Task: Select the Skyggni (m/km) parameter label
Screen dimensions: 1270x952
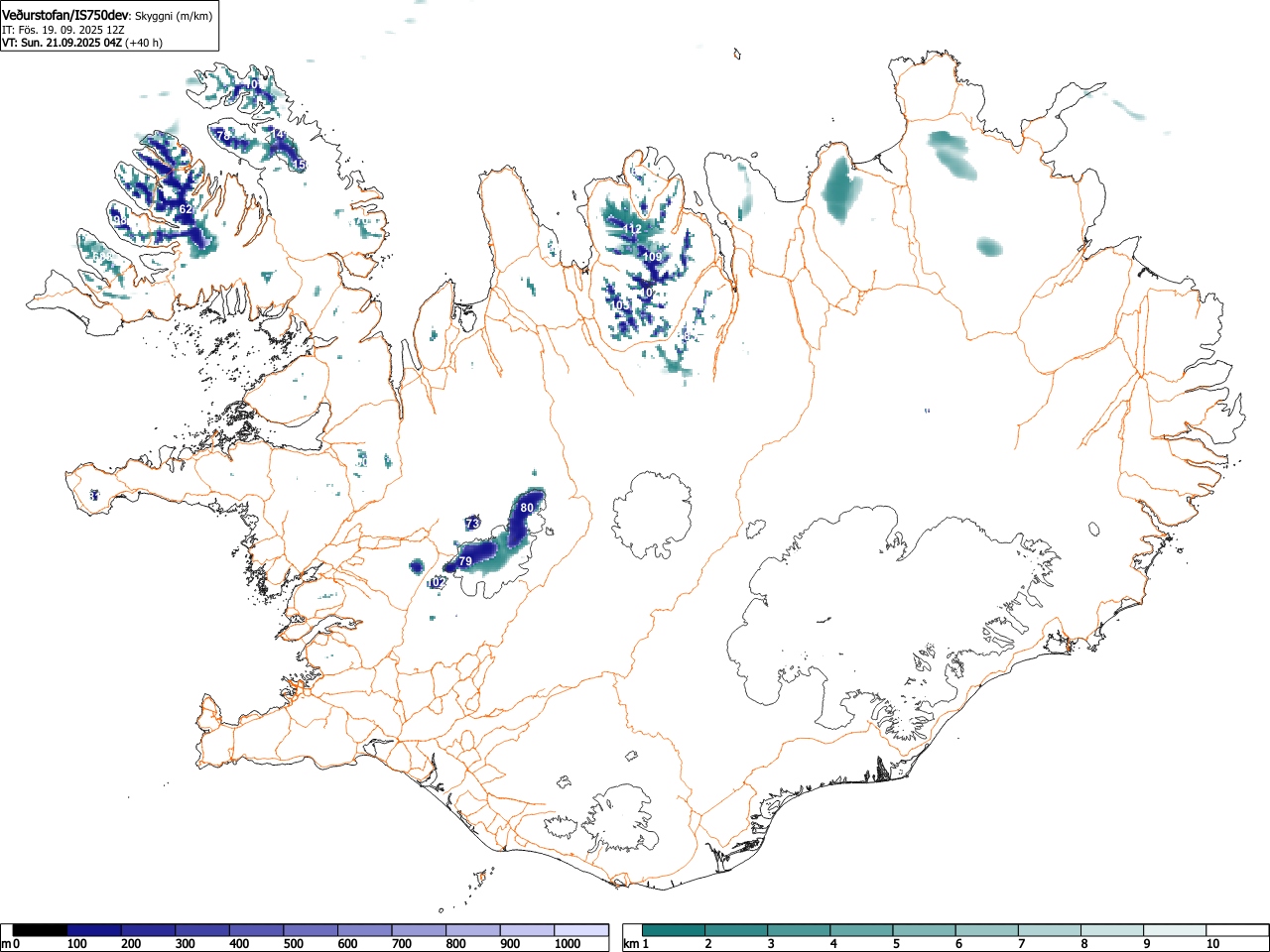Action: (x=174, y=16)
